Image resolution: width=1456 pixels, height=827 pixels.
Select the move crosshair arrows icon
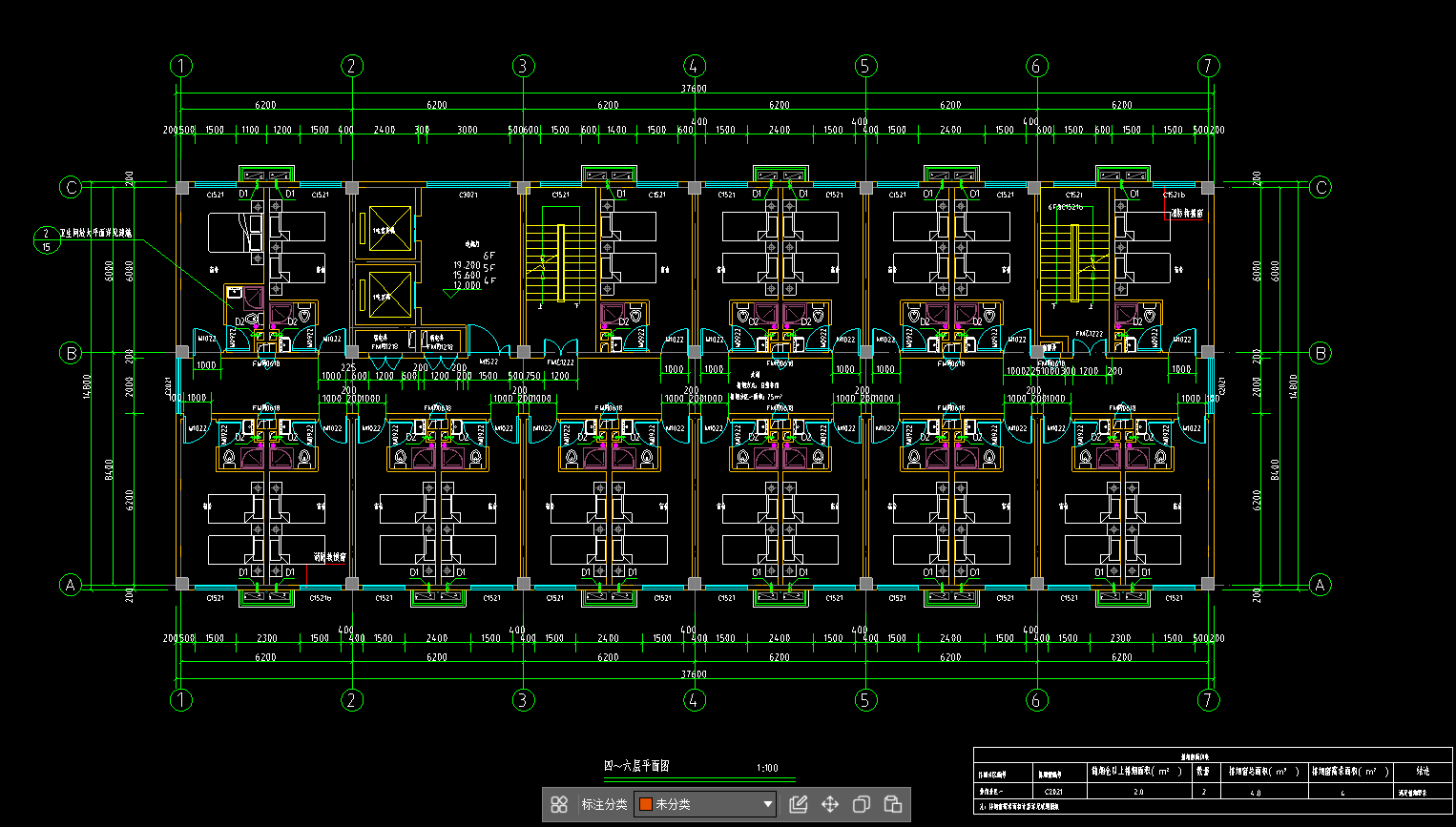pos(830,804)
